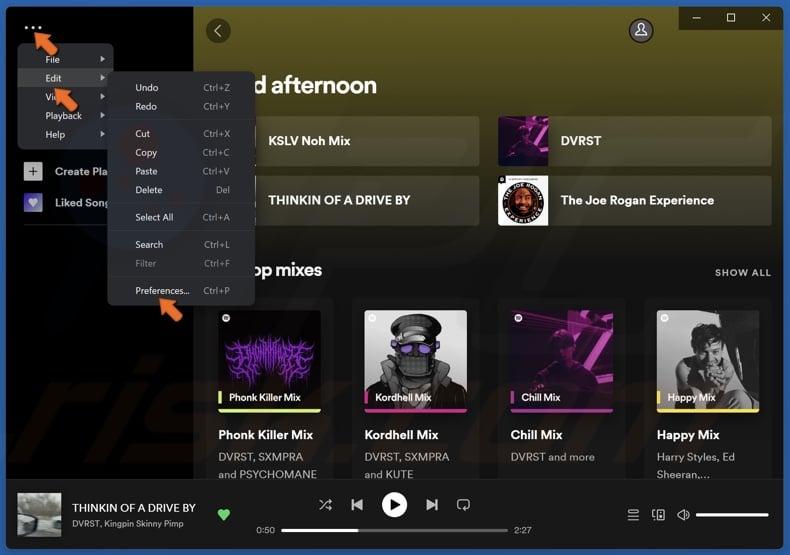Open the Phonk Killer Mix cover
Image resolution: width=790 pixels, height=555 pixels.
[x=270, y=362]
